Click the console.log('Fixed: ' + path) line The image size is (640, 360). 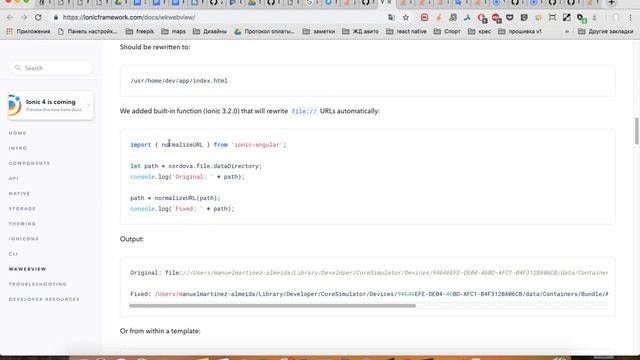(x=182, y=209)
